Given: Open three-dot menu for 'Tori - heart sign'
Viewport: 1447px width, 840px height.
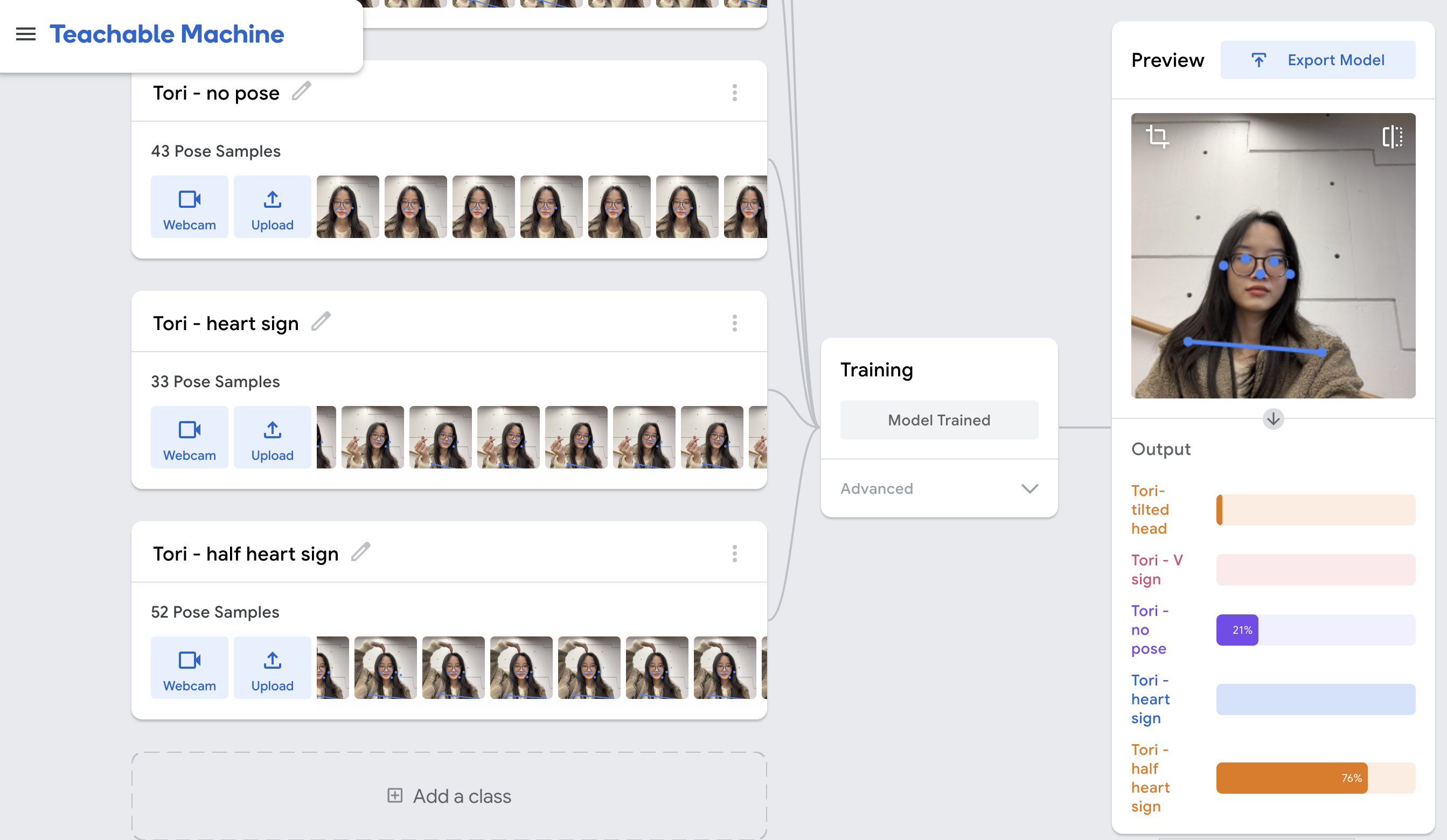Looking at the screenshot, I should (734, 323).
